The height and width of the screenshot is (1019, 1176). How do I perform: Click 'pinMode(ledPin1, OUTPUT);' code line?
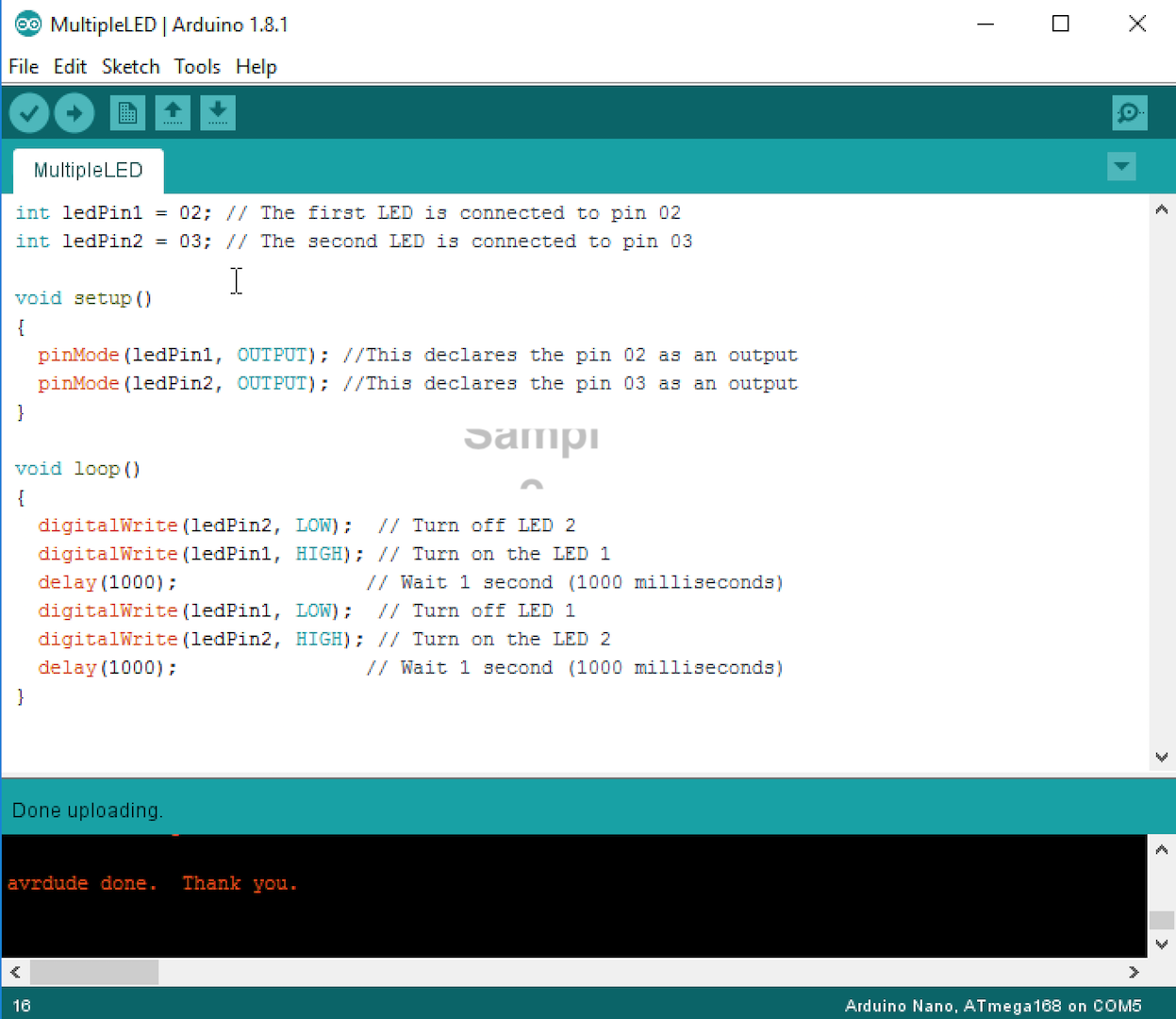coord(183,355)
